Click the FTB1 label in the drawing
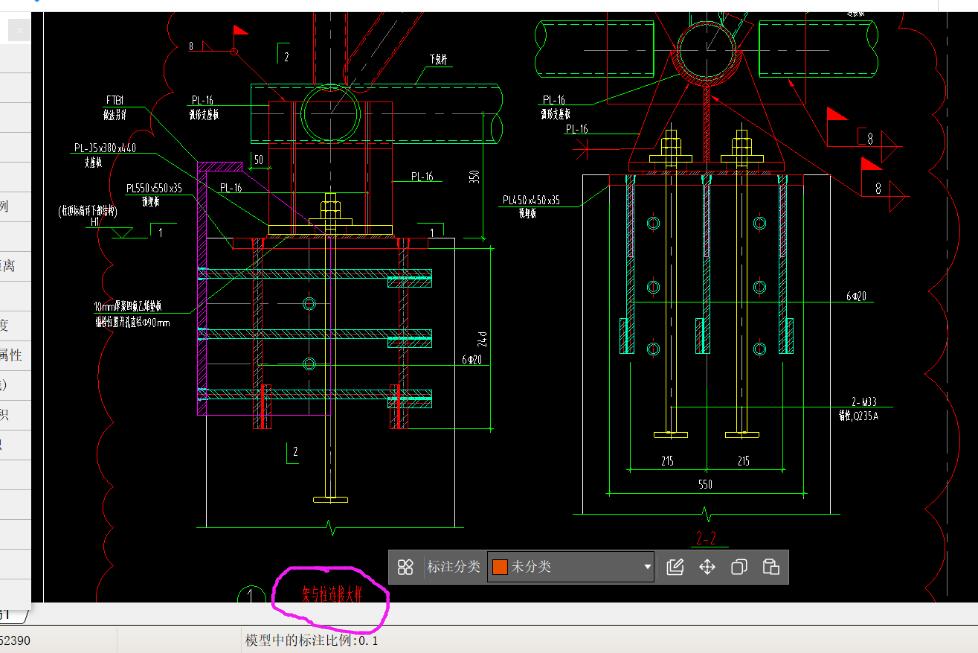 [115, 100]
